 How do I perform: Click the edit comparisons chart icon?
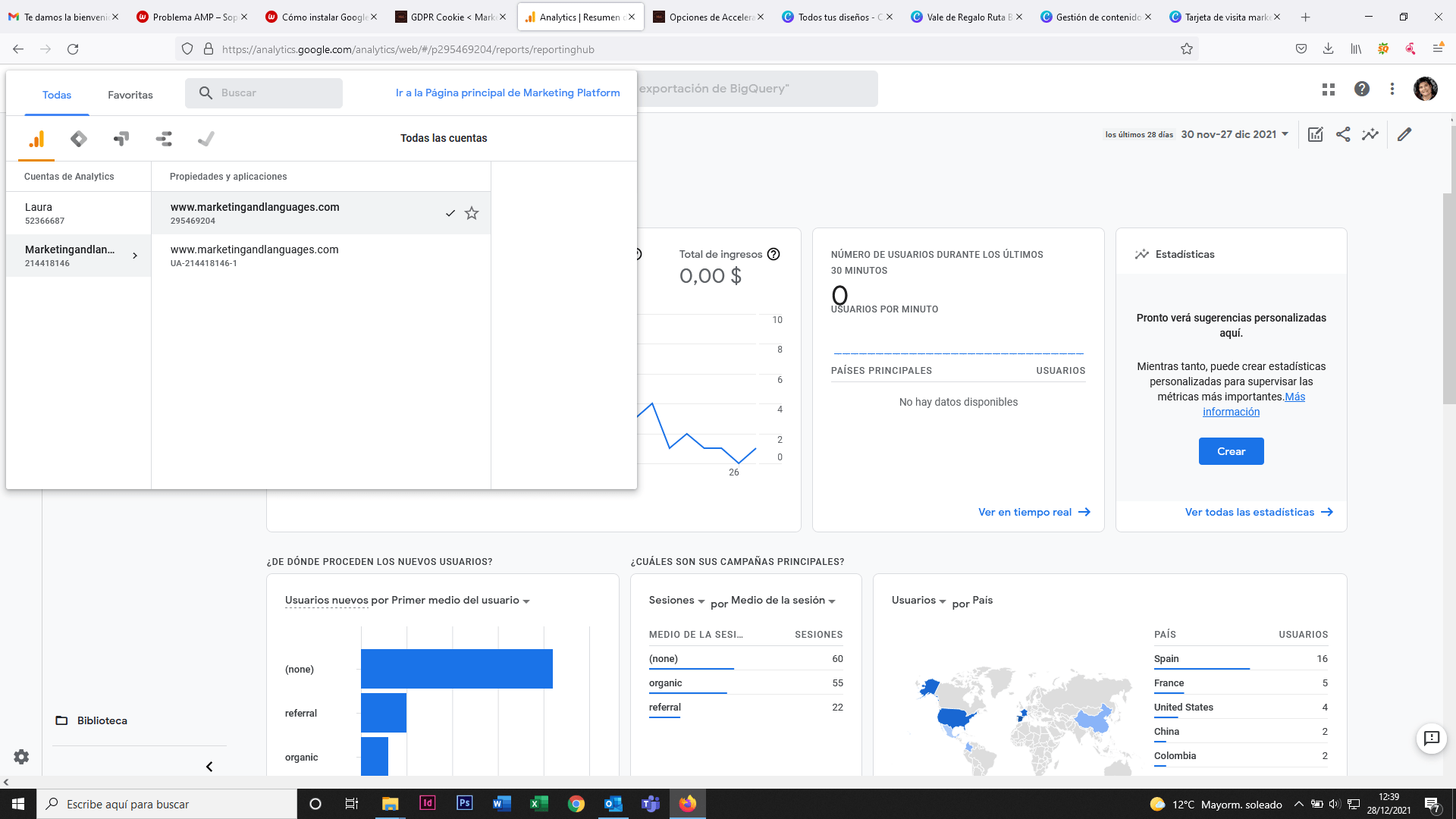[1316, 134]
